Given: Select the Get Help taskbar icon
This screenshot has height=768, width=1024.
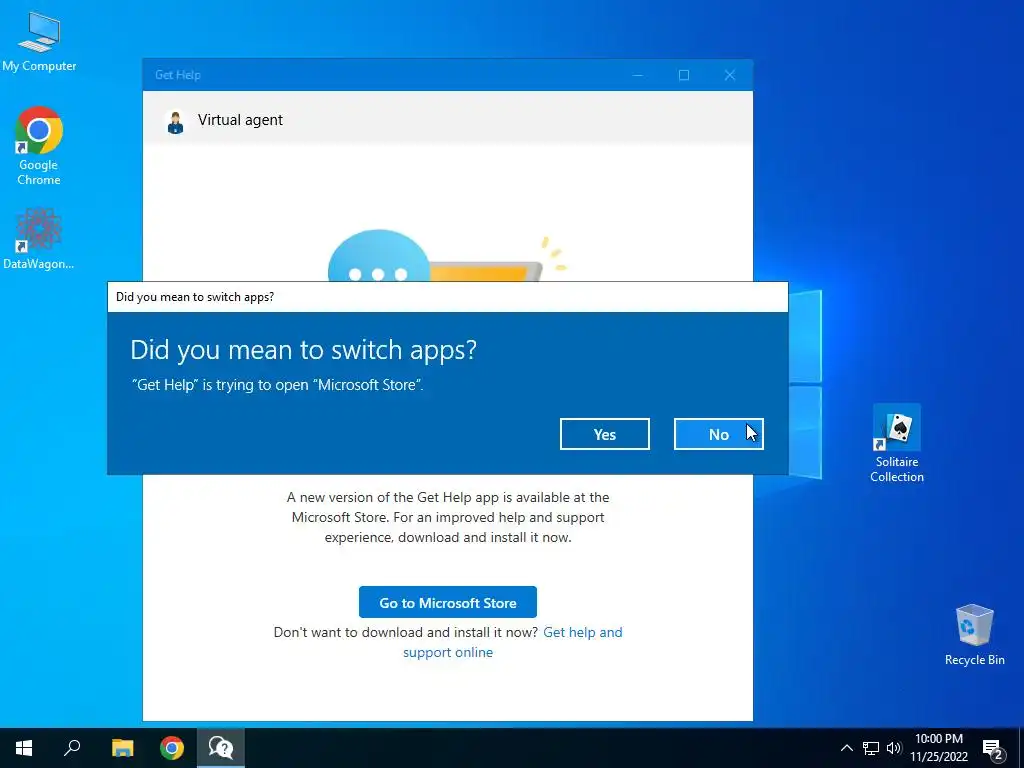Looking at the screenshot, I should 221,748.
